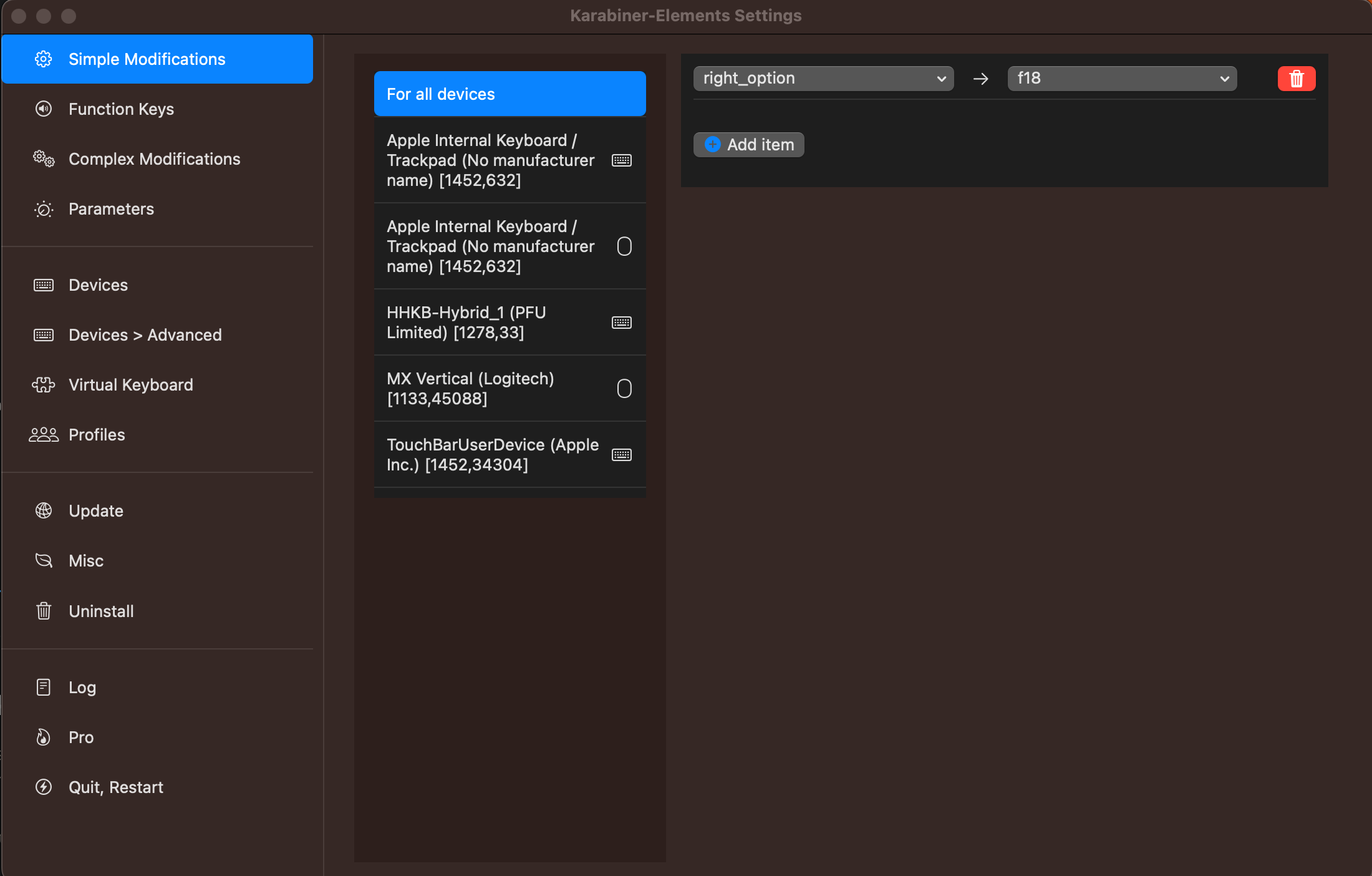This screenshot has height=876, width=1372.
Task: Select TouchBarUserDevice in device list
Action: pos(509,455)
